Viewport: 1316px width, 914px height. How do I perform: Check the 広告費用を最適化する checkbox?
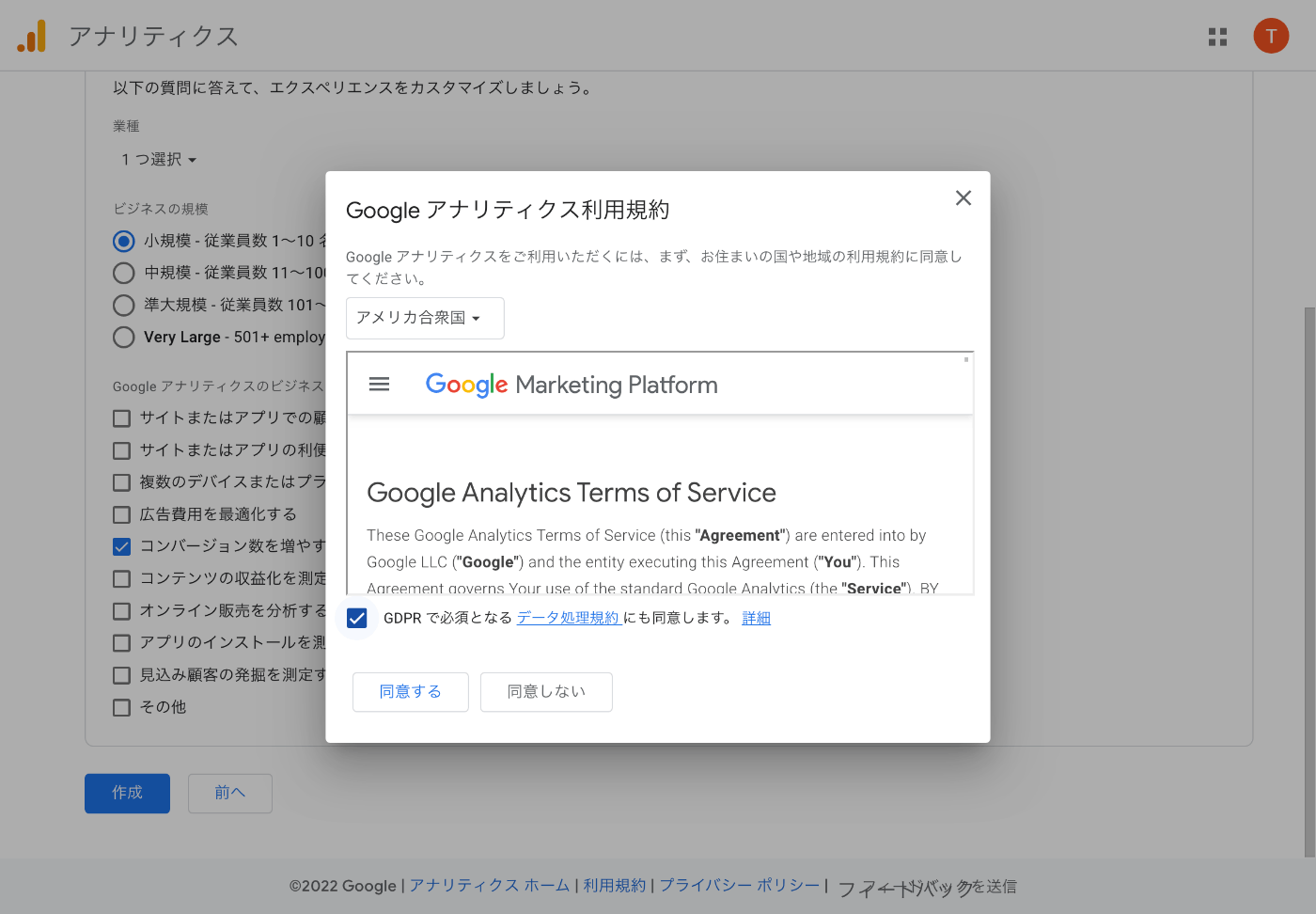point(121,514)
